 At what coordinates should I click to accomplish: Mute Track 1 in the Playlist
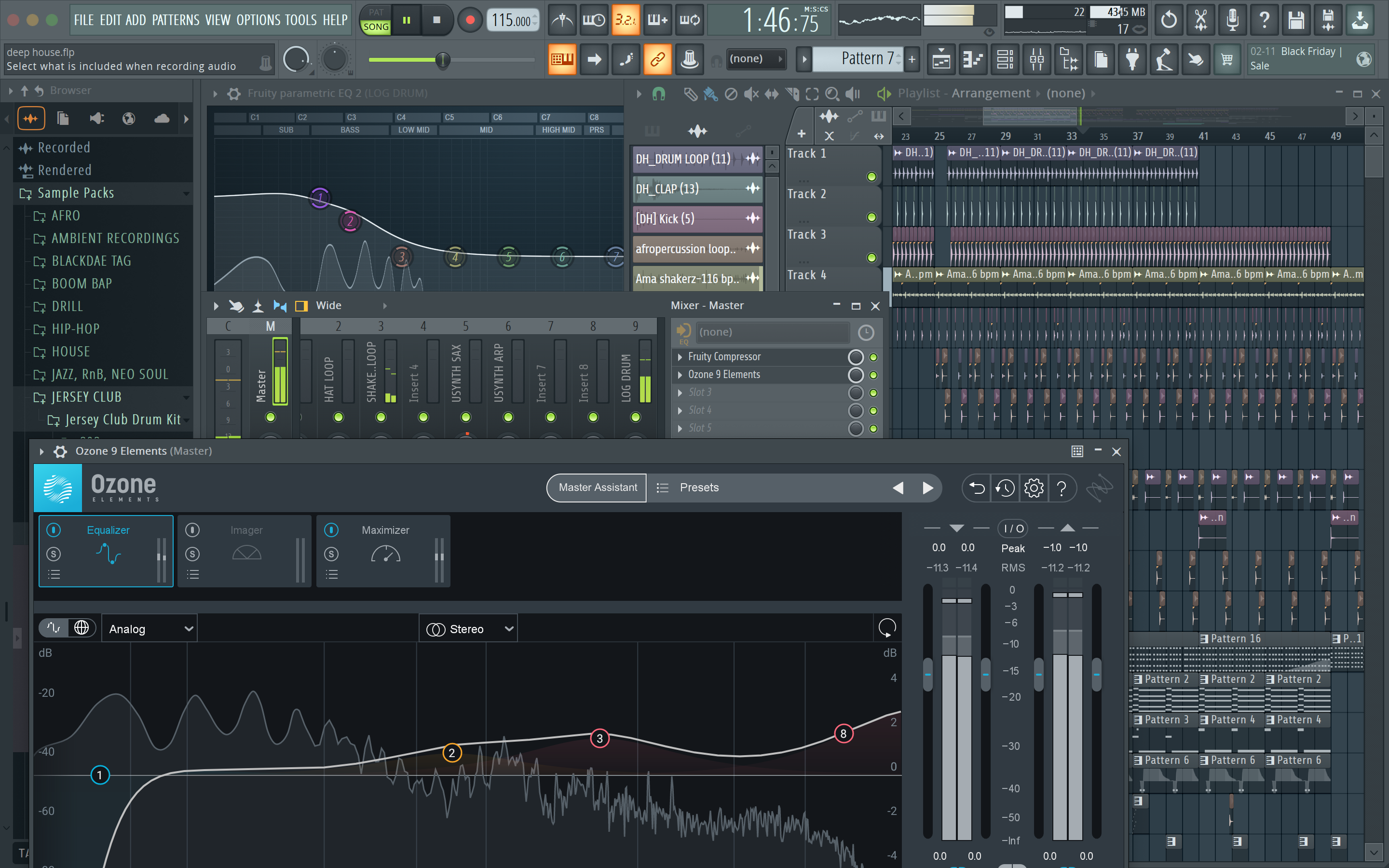(x=872, y=176)
